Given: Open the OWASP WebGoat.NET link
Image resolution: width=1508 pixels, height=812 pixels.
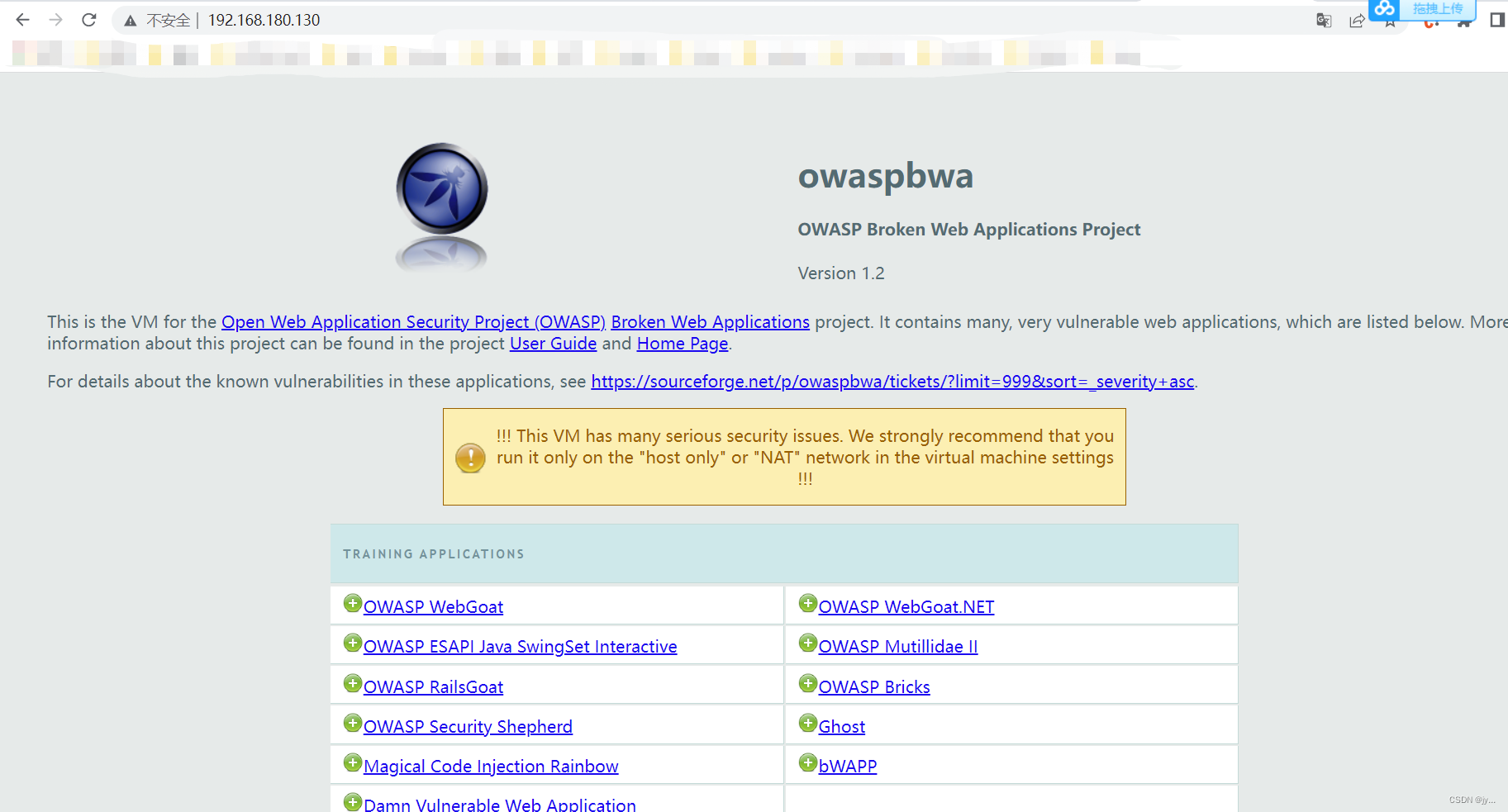Looking at the screenshot, I should [906, 607].
